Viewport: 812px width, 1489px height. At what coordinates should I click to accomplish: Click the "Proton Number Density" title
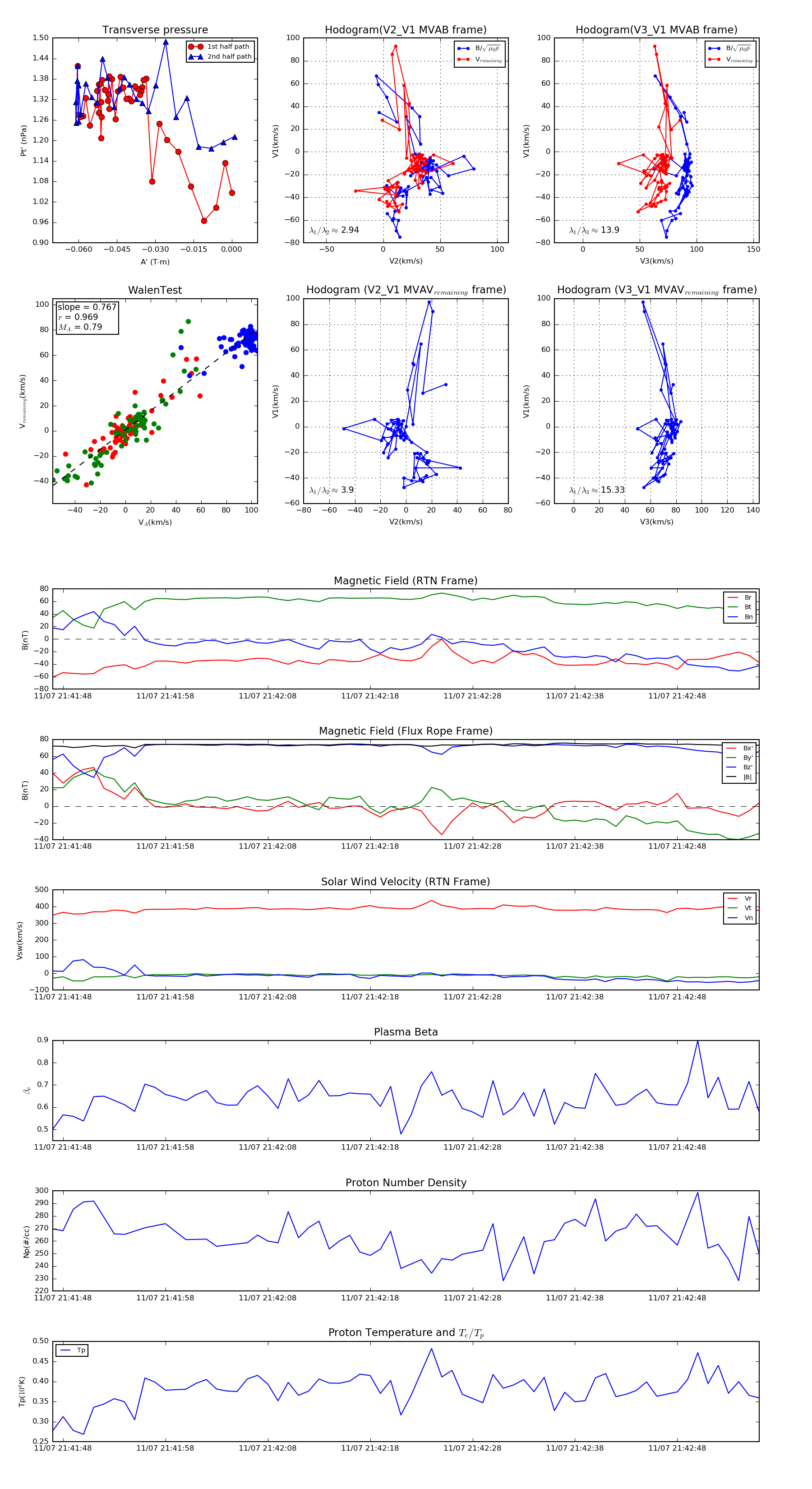point(406,1183)
